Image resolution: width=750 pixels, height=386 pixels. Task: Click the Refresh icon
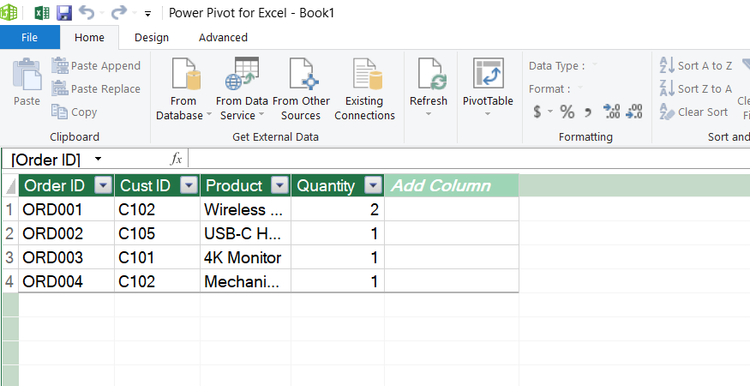[432, 74]
